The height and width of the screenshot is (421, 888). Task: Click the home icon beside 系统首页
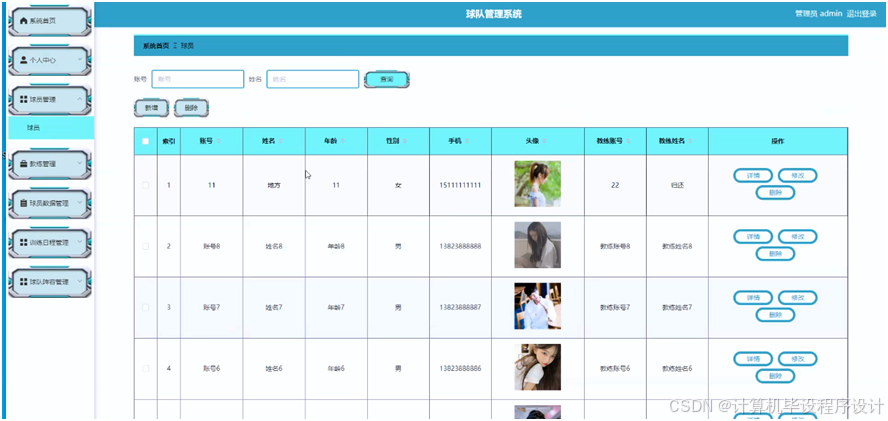click(23, 20)
